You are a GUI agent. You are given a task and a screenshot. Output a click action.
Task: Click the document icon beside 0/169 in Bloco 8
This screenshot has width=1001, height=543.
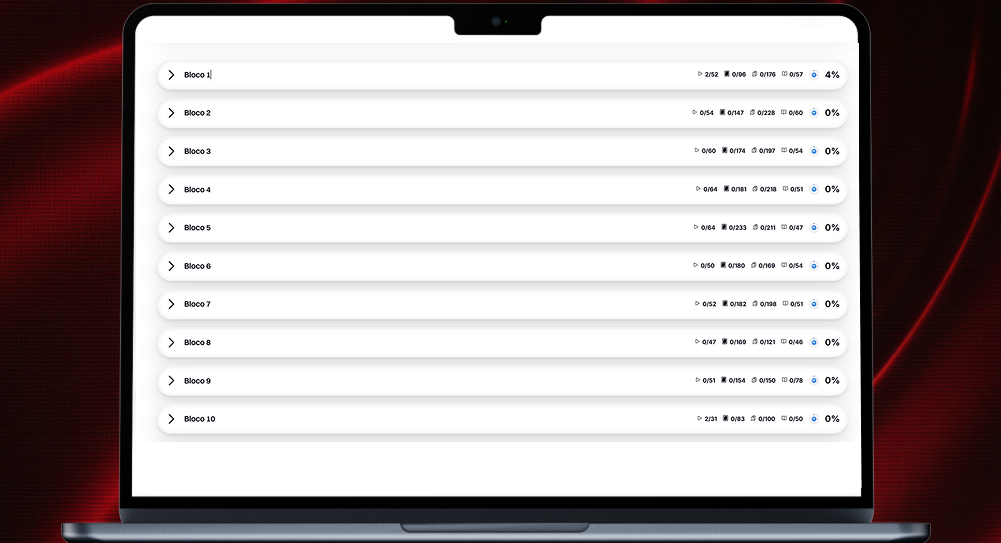point(725,342)
